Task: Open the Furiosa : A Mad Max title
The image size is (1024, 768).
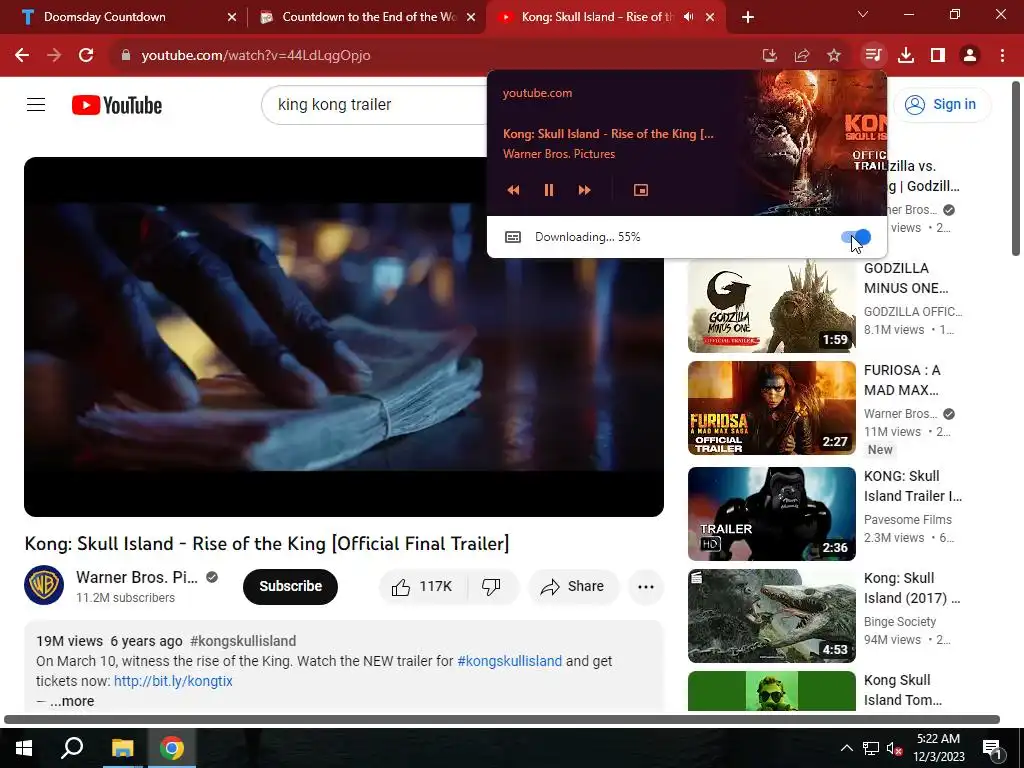Action: click(x=903, y=380)
